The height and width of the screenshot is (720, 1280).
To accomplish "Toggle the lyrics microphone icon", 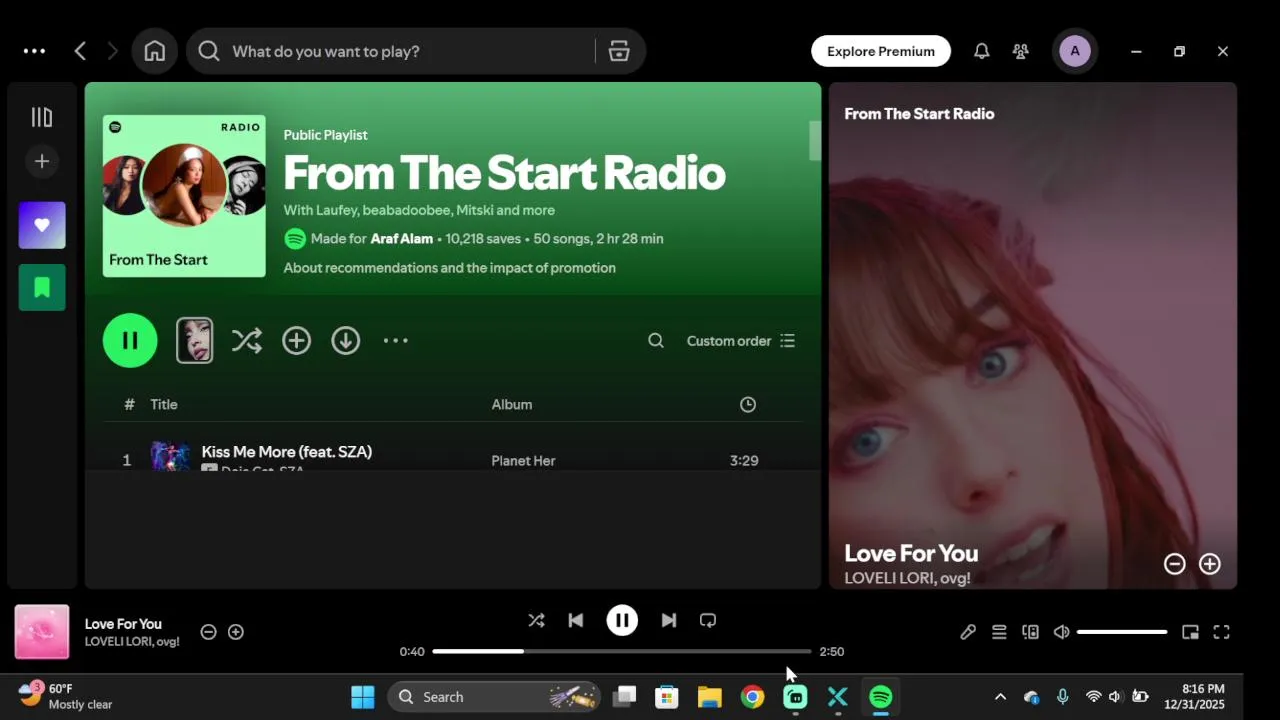I will [x=968, y=632].
